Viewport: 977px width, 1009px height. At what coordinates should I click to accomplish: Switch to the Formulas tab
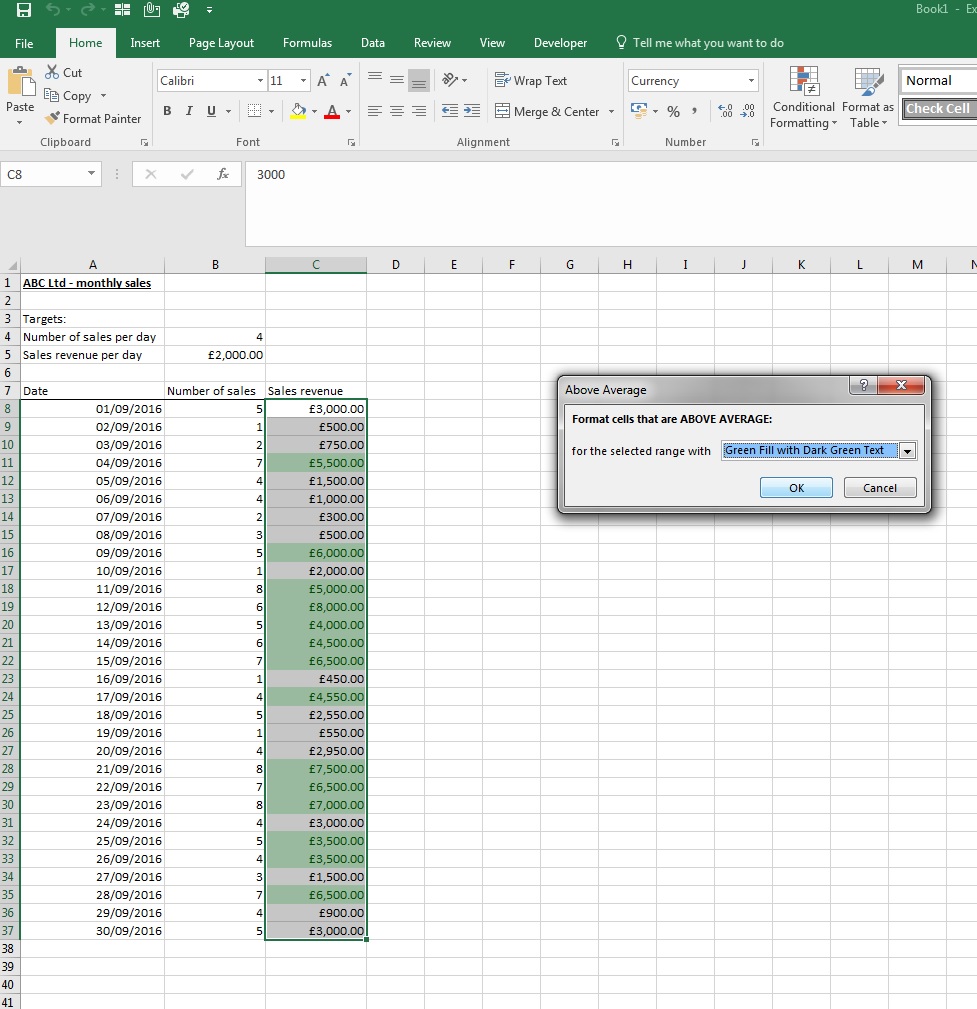coord(308,43)
